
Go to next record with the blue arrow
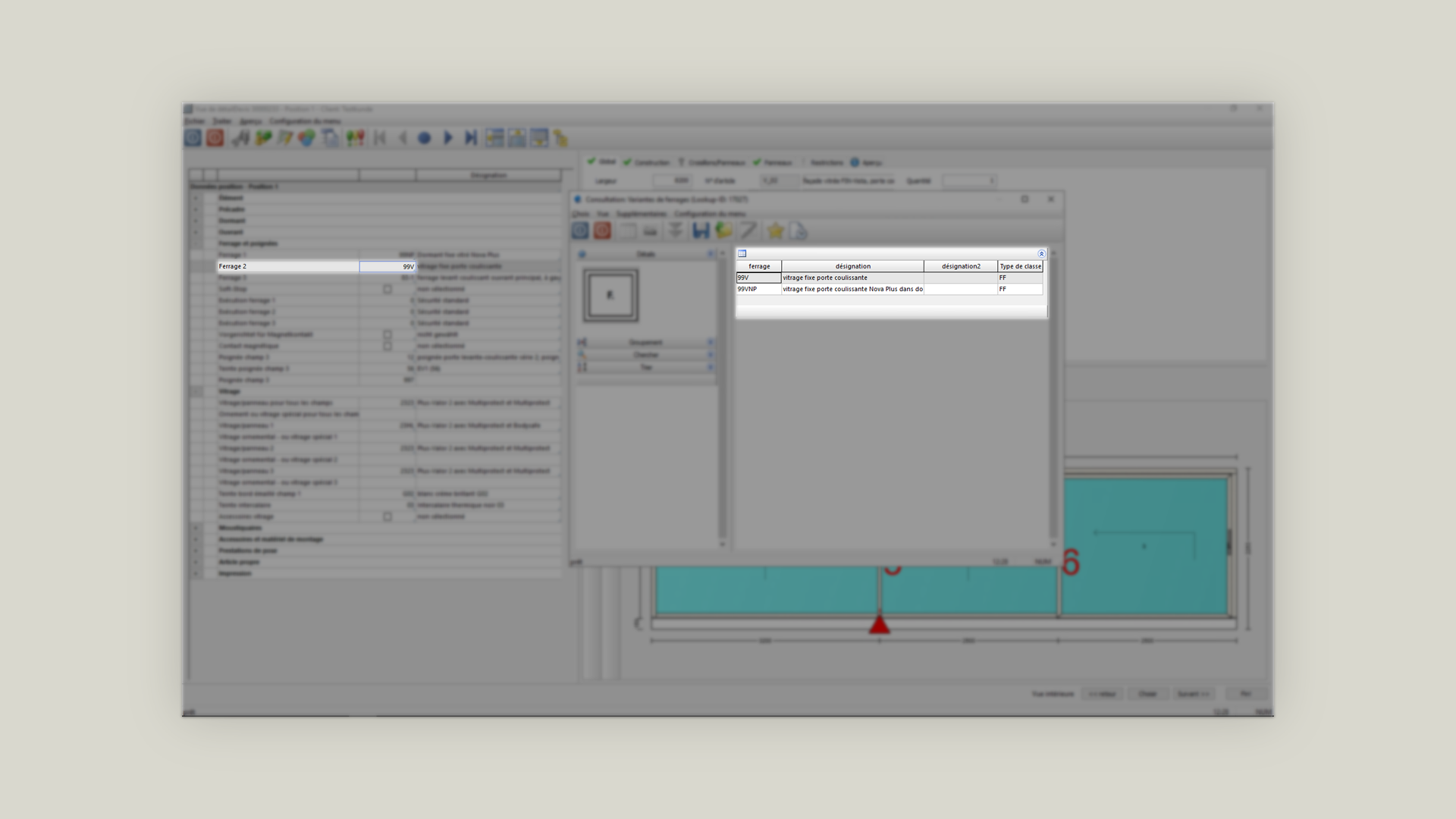pos(448,137)
